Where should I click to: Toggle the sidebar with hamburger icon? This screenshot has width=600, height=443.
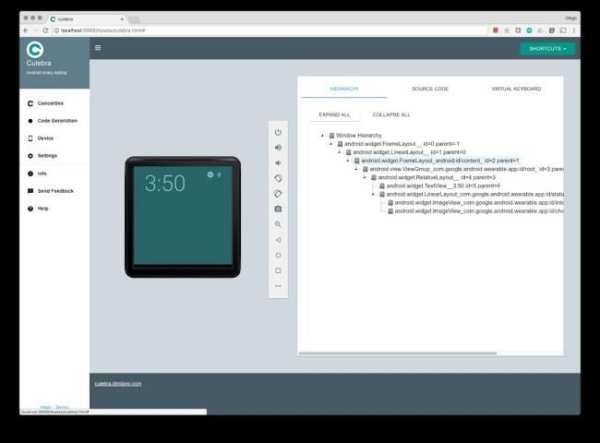coord(98,48)
